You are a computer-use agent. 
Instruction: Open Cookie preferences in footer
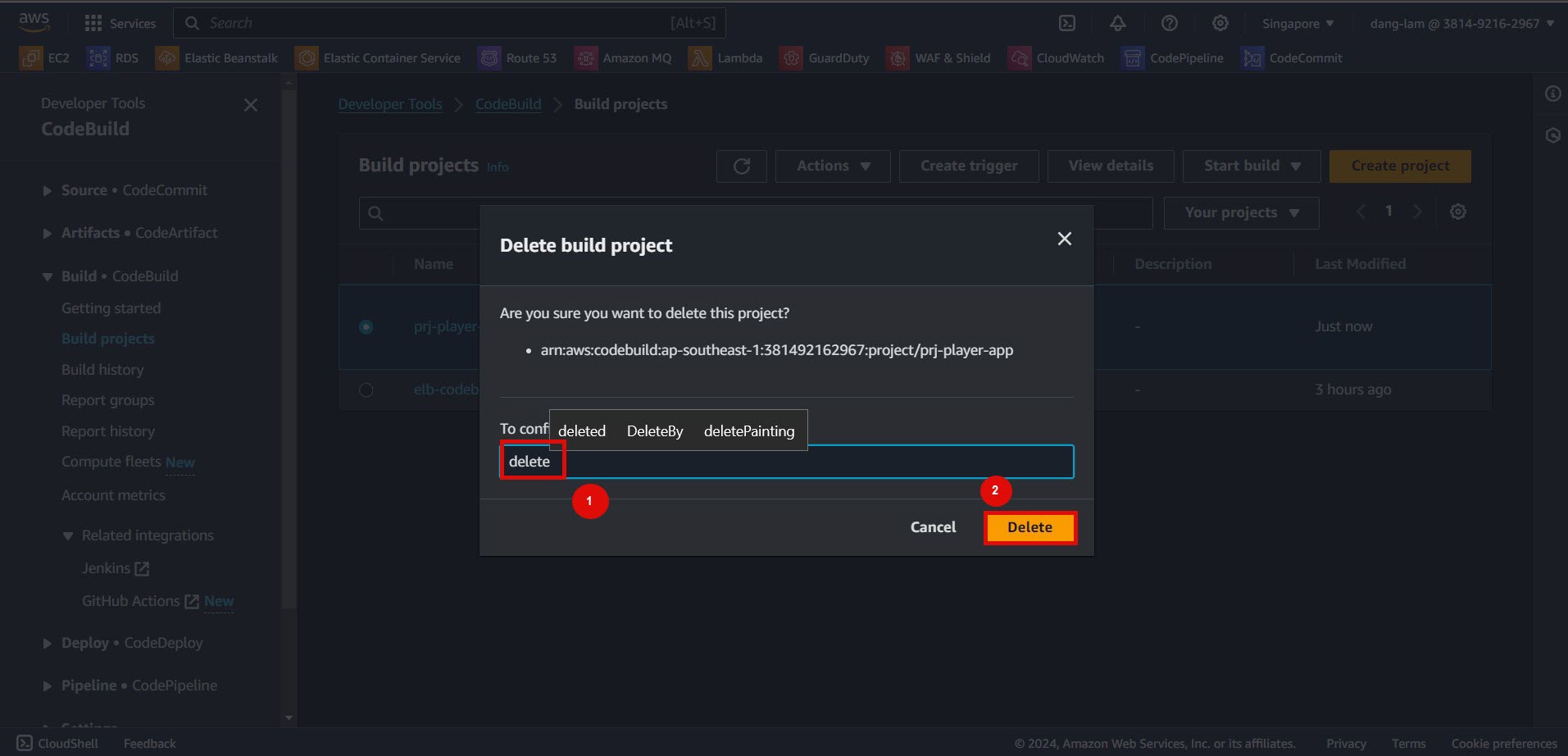[1504, 744]
